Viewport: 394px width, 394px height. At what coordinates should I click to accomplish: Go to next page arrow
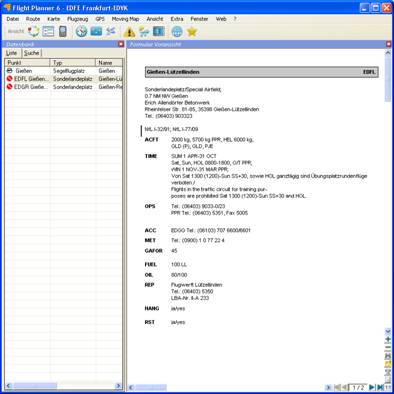pyautogui.click(x=372, y=387)
